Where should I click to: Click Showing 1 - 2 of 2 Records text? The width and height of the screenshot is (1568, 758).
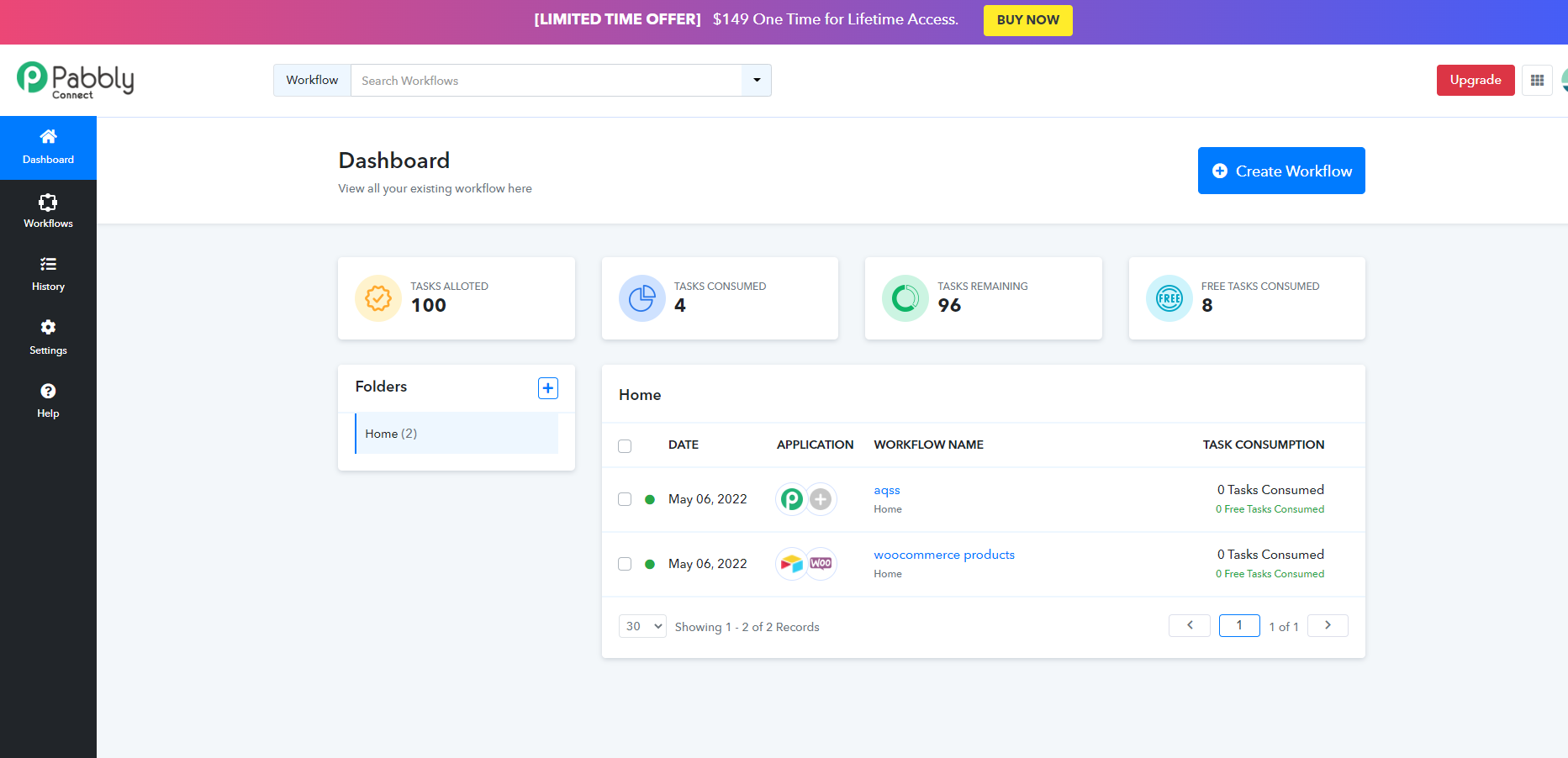click(747, 627)
